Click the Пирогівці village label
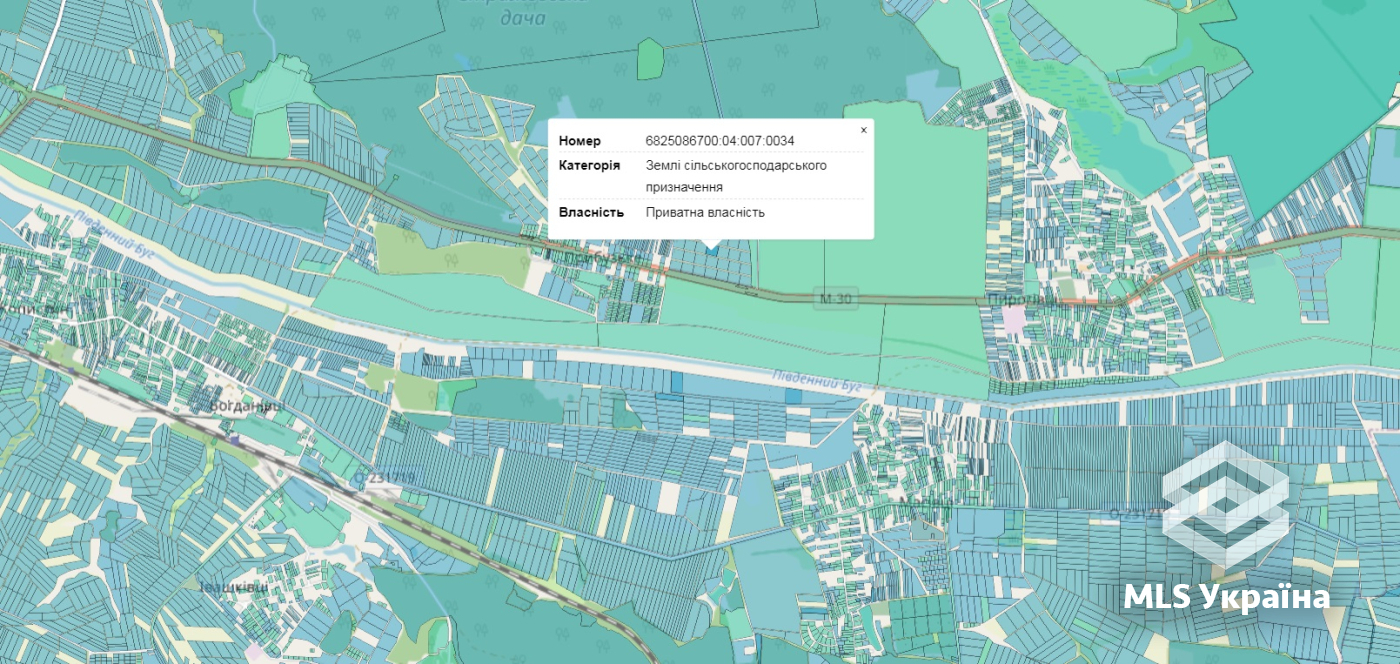 1020,299
